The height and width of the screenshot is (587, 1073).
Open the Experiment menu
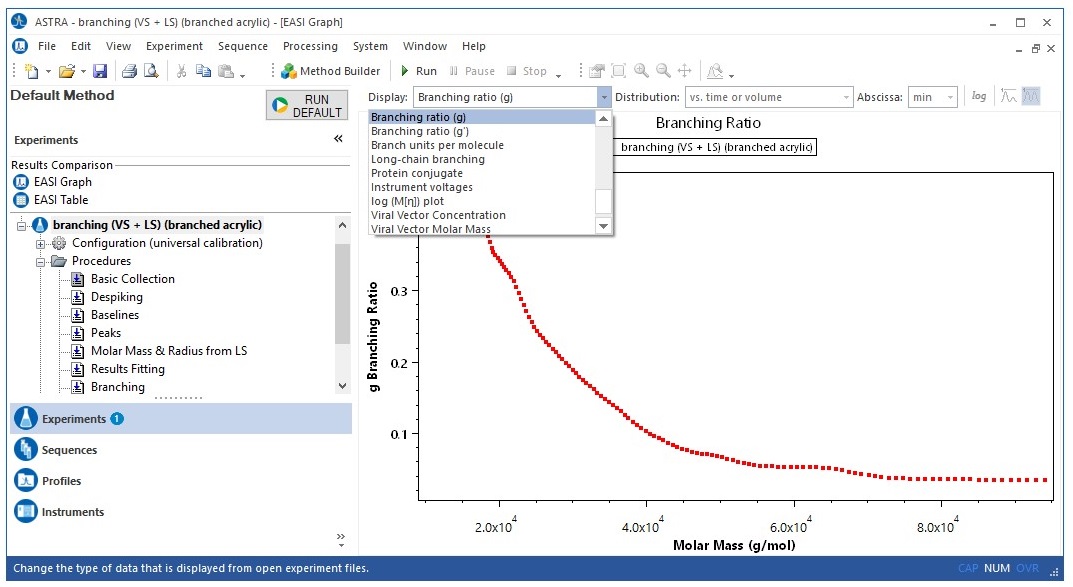click(x=174, y=46)
